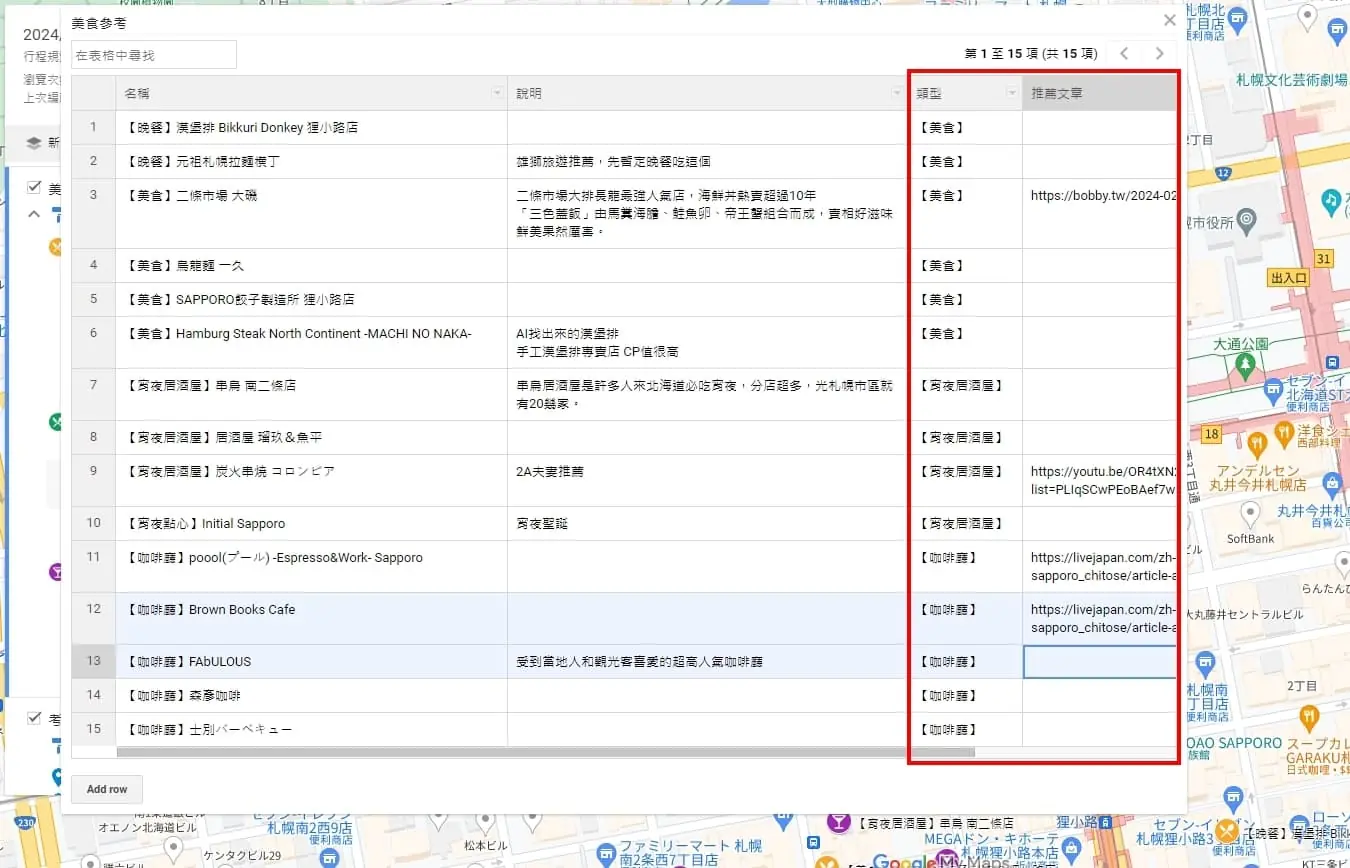
Task: Click the poool Espresso&Work Sapporo name cell
Action: point(312,566)
